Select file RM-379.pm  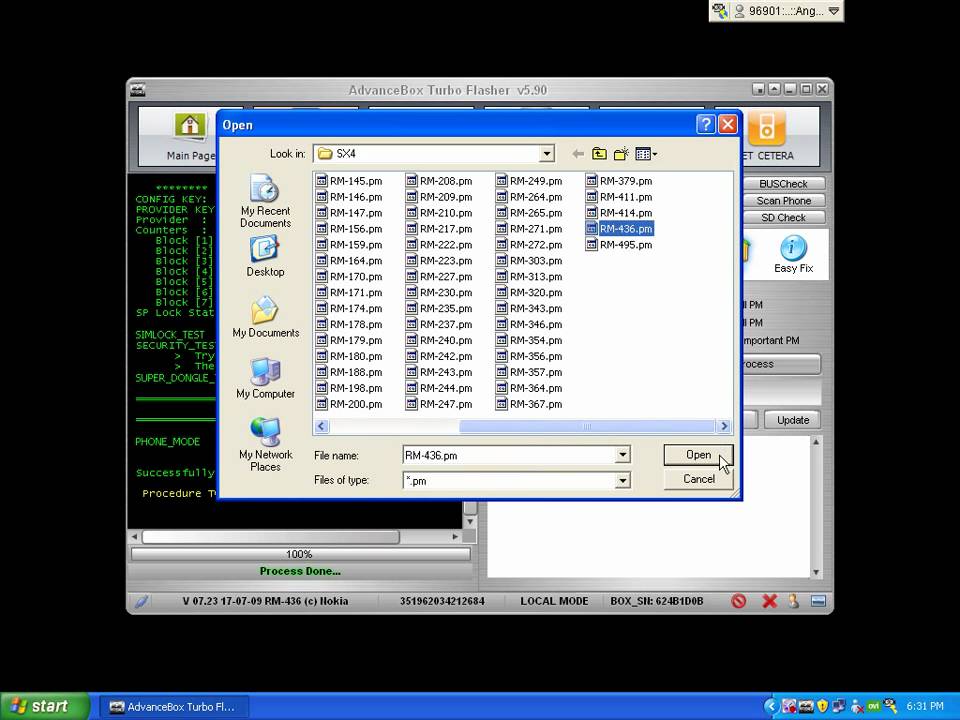click(619, 181)
